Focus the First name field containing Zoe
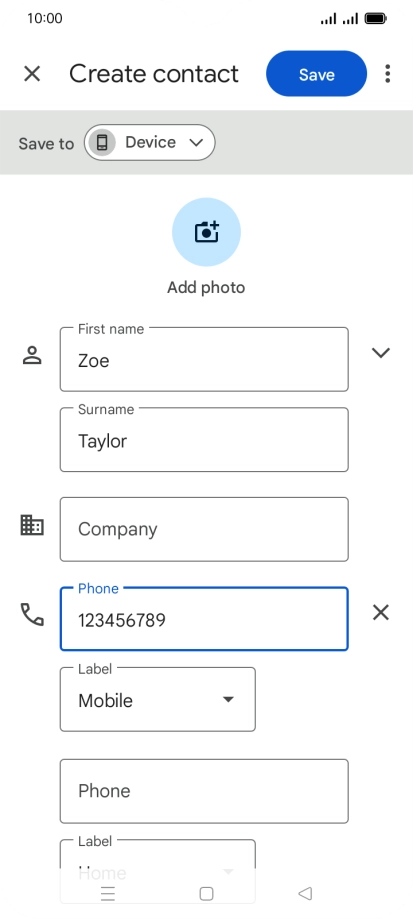This screenshot has height=919, width=413. coord(204,359)
